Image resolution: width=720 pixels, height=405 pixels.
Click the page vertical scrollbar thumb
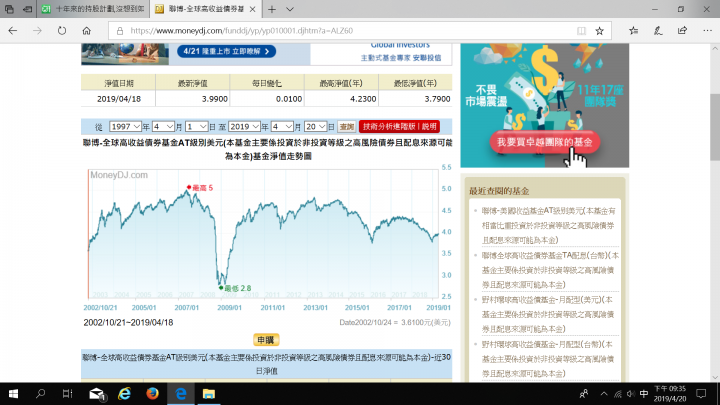coord(715,126)
